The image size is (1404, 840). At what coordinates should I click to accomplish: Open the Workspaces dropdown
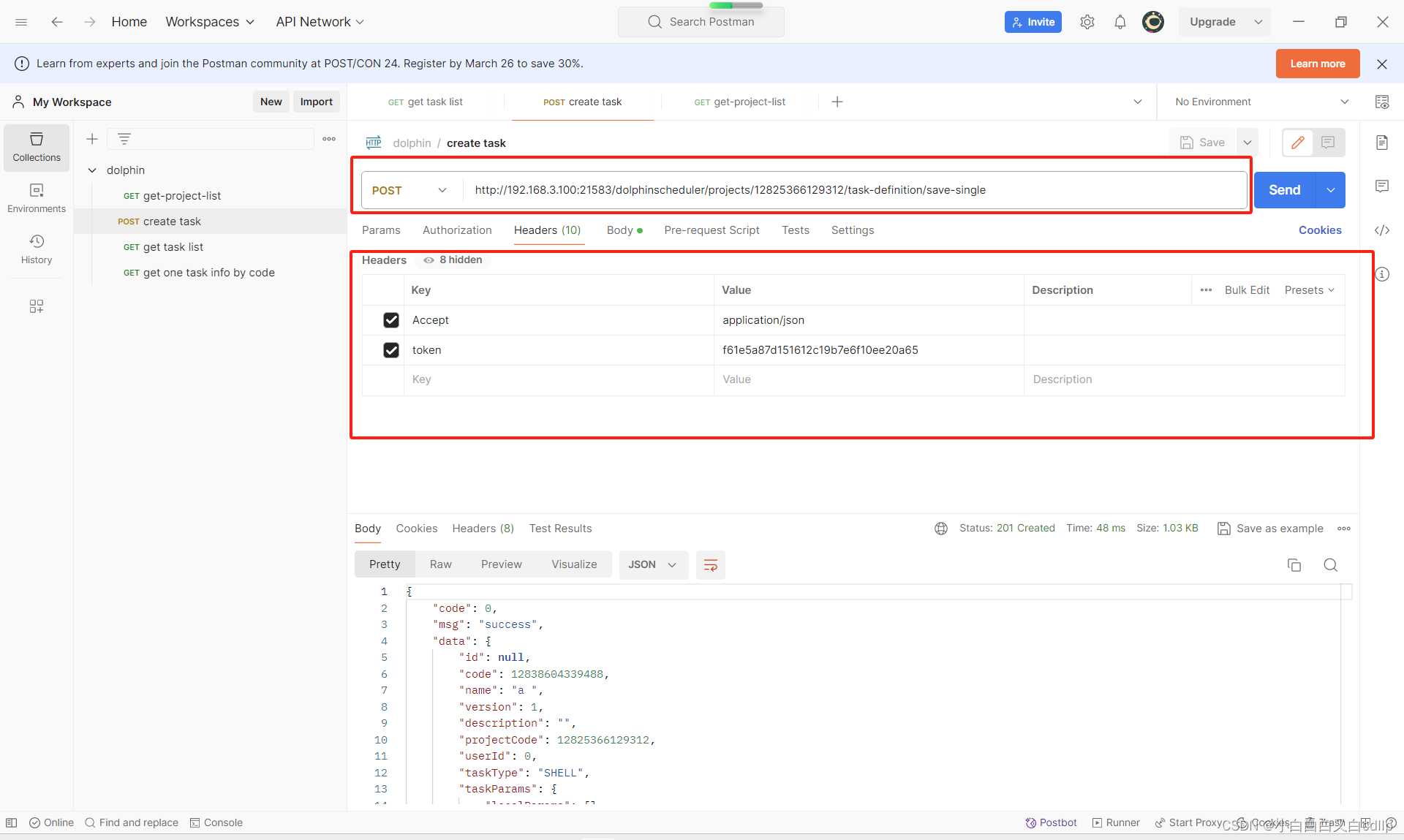point(210,22)
